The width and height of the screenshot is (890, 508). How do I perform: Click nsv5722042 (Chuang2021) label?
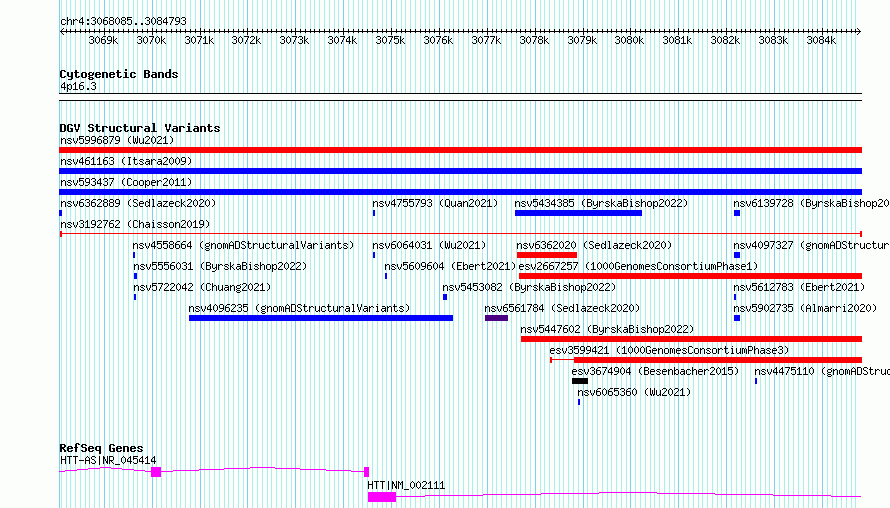click(x=202, y=287)
